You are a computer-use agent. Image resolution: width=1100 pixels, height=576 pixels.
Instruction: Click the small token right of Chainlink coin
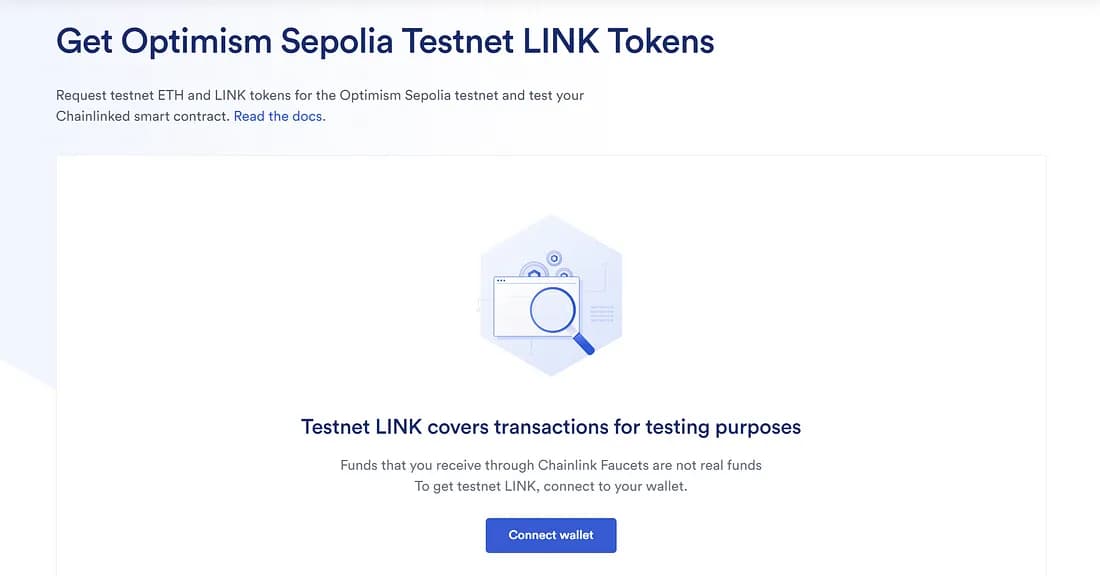564,275
